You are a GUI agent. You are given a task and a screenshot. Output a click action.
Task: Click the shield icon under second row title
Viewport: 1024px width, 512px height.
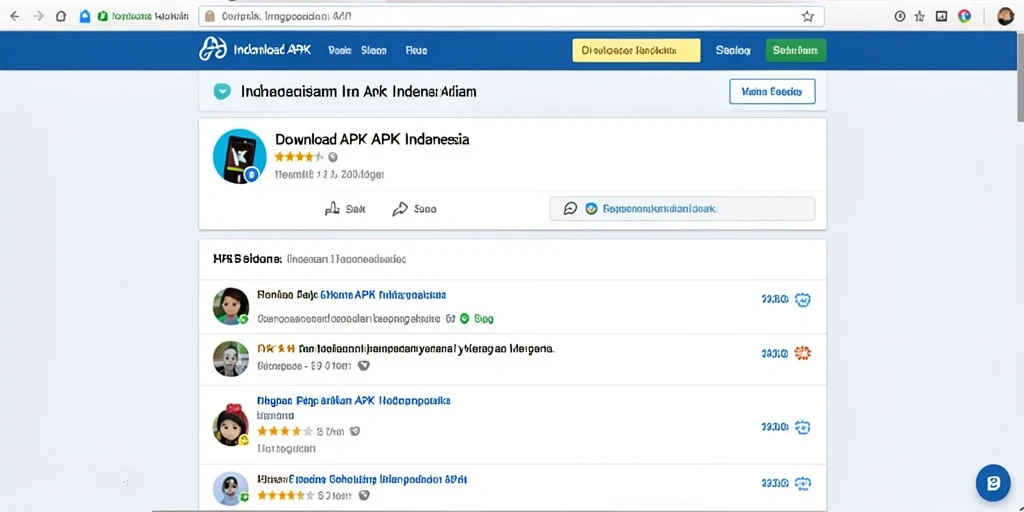[364, 366]
